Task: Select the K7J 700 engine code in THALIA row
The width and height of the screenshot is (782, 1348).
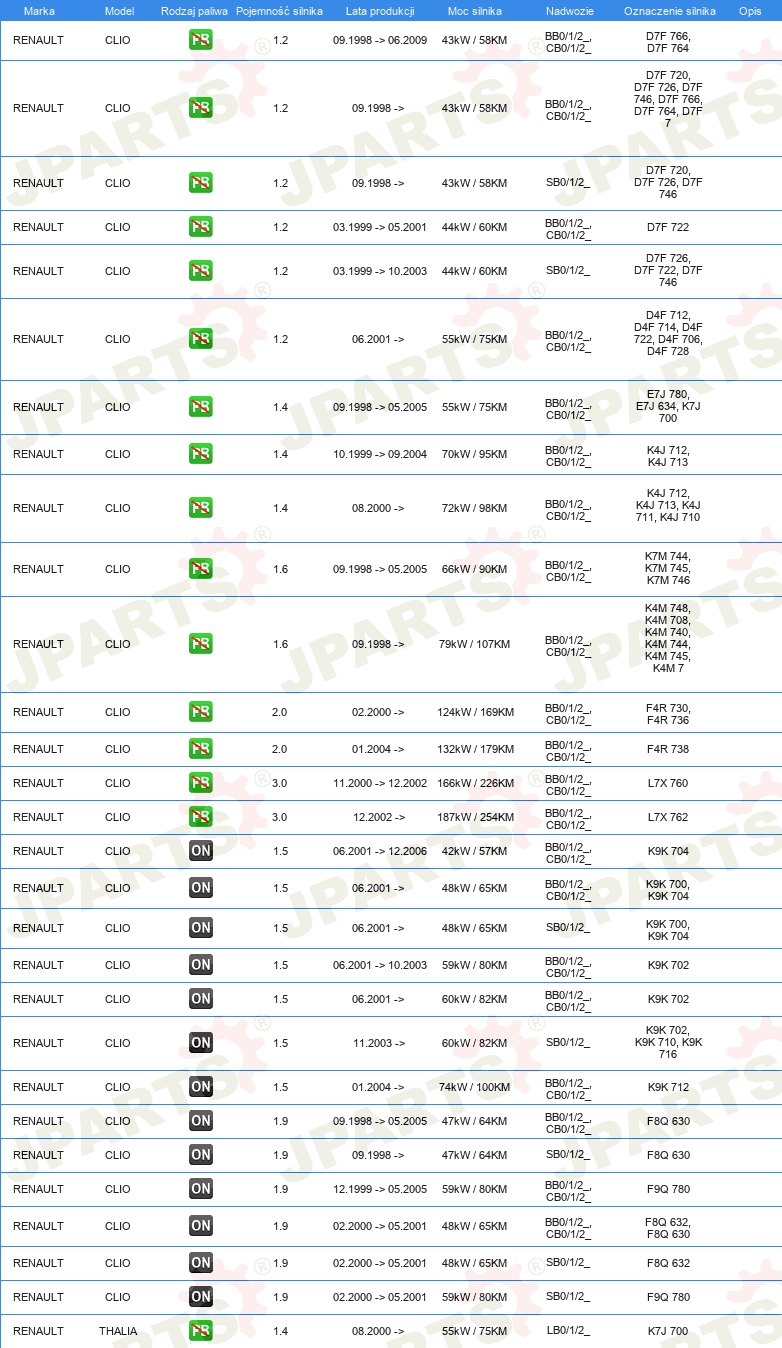Action: pyautogui.click(x=668, y=1331)
